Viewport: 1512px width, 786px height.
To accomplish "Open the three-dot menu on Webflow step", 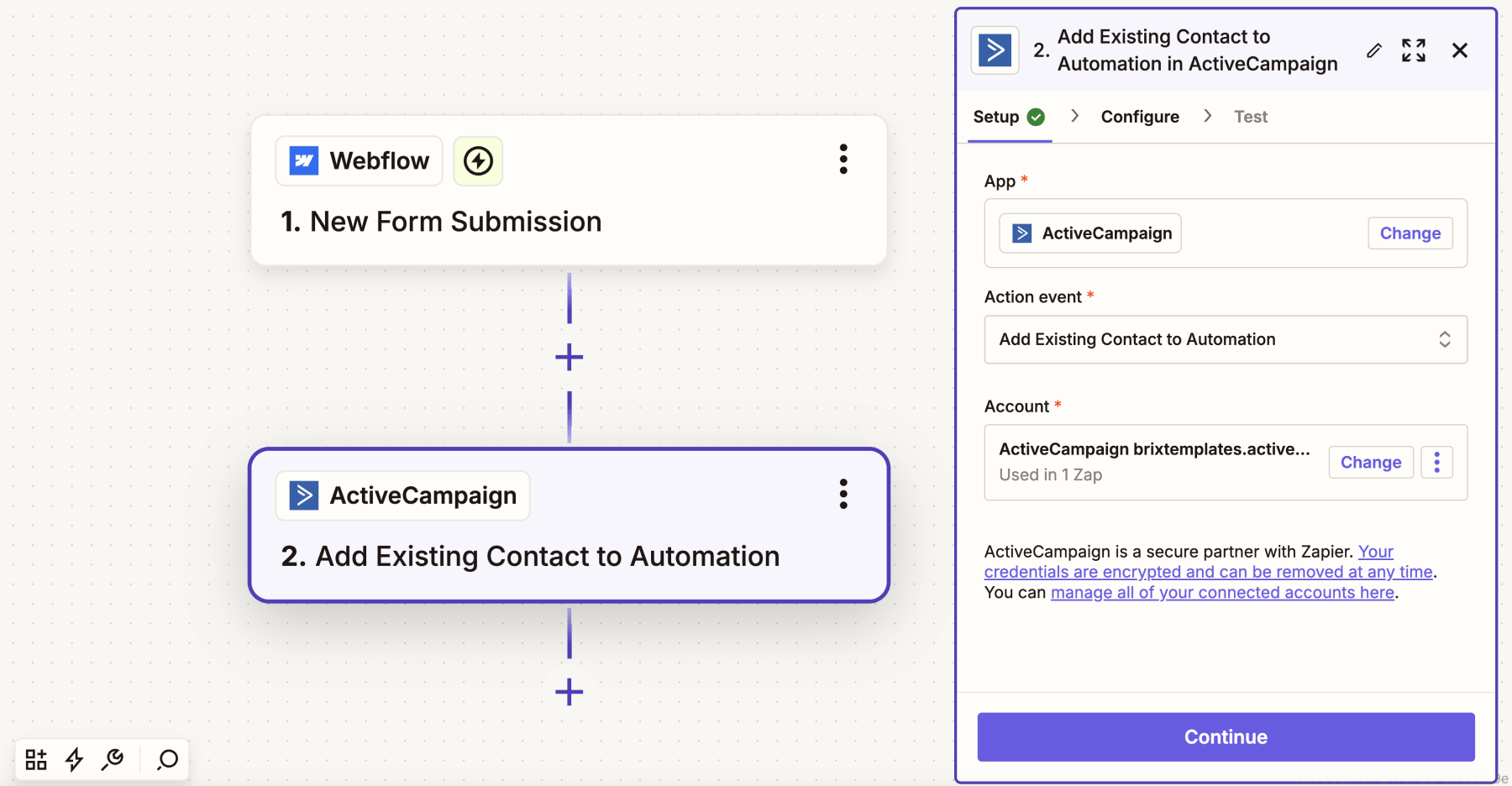I will (843, 159).
